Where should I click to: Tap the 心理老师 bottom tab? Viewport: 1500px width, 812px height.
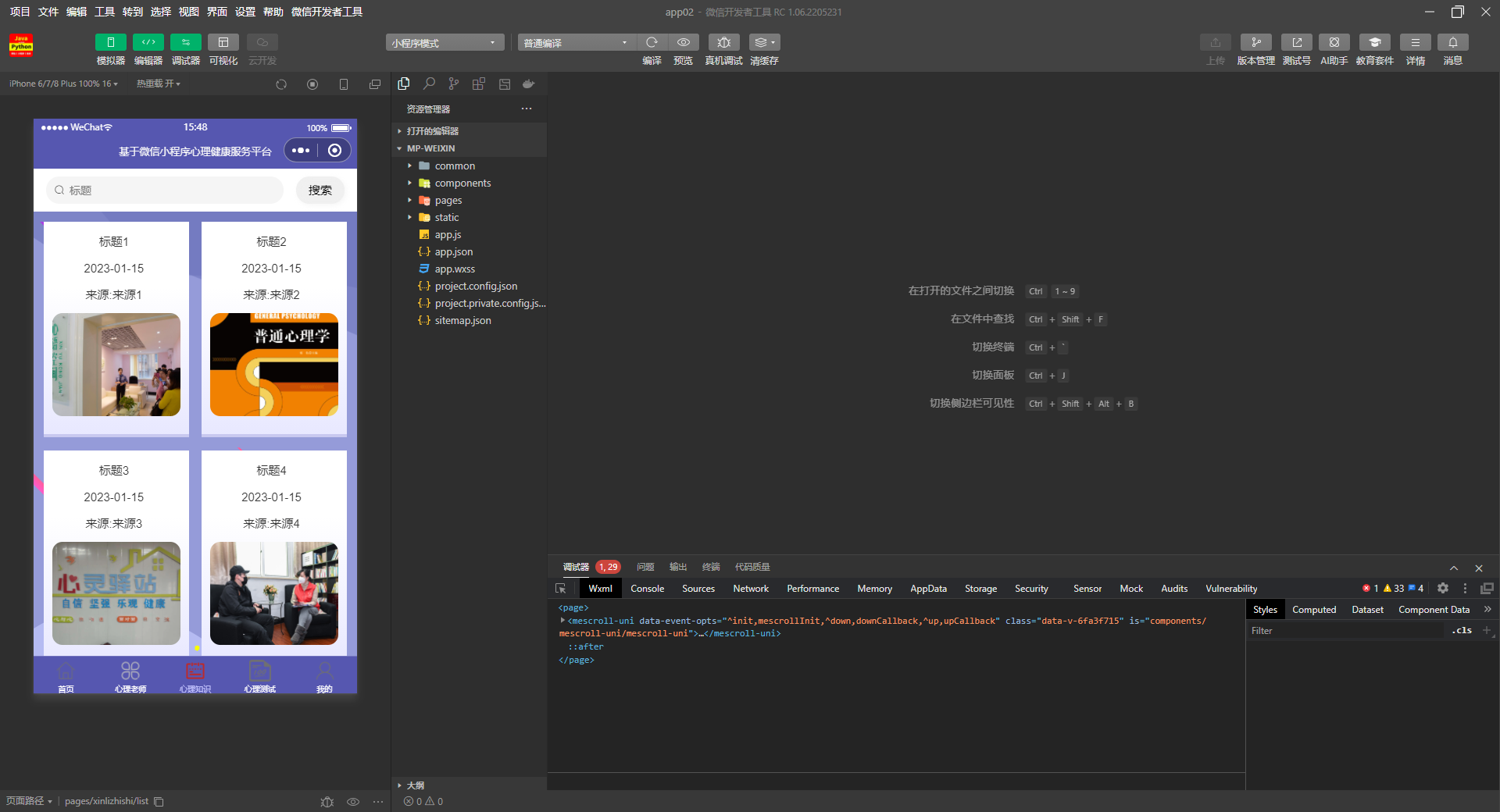click(x=130, y=676)
